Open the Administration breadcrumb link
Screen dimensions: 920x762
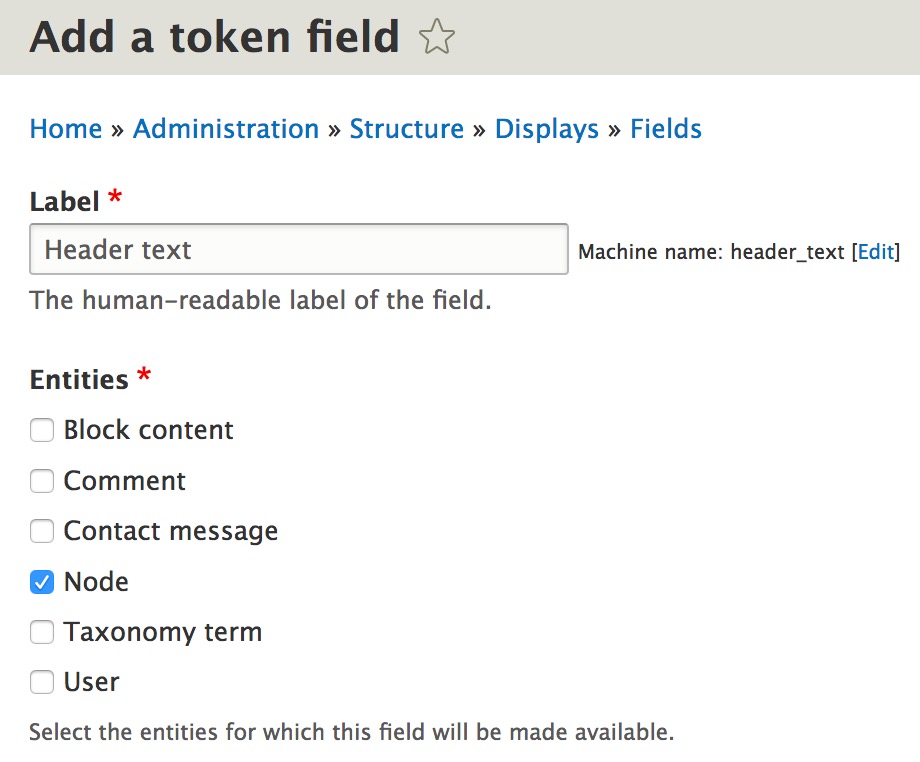click(x=226, y=129)
